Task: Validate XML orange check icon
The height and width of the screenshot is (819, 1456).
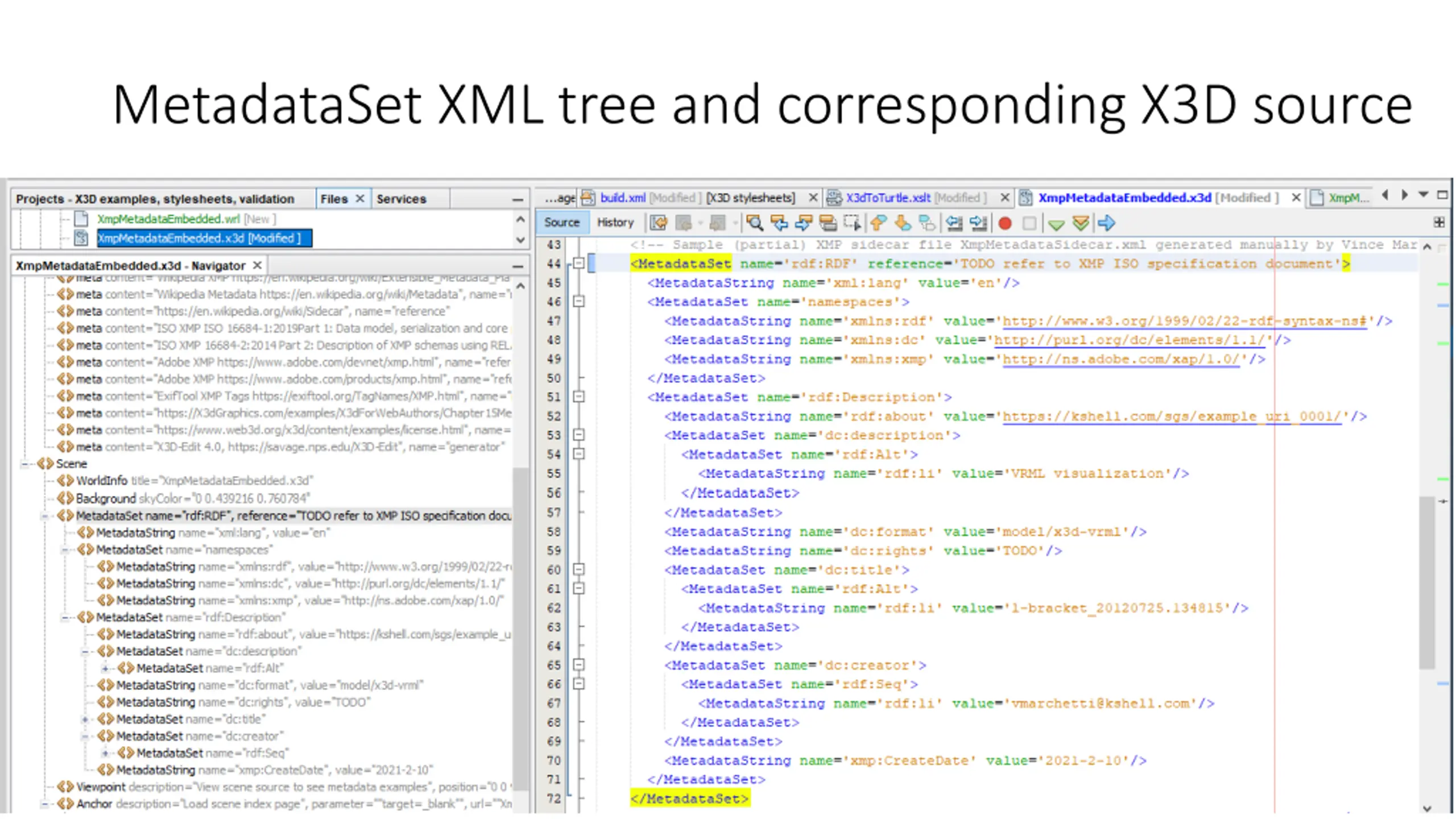Action: click(x=1081, y=223)
